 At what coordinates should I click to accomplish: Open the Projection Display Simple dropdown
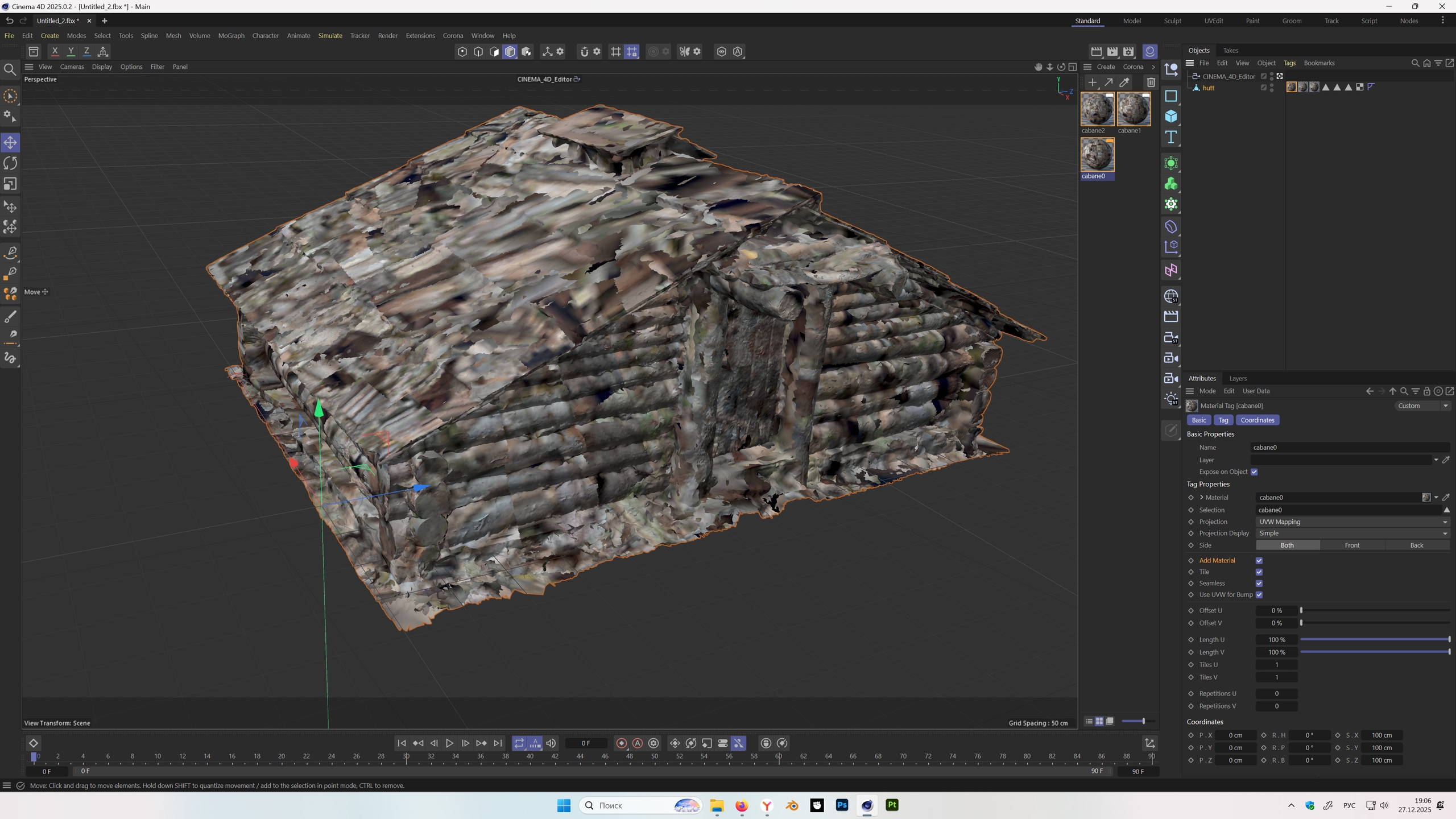point(1351,533)
